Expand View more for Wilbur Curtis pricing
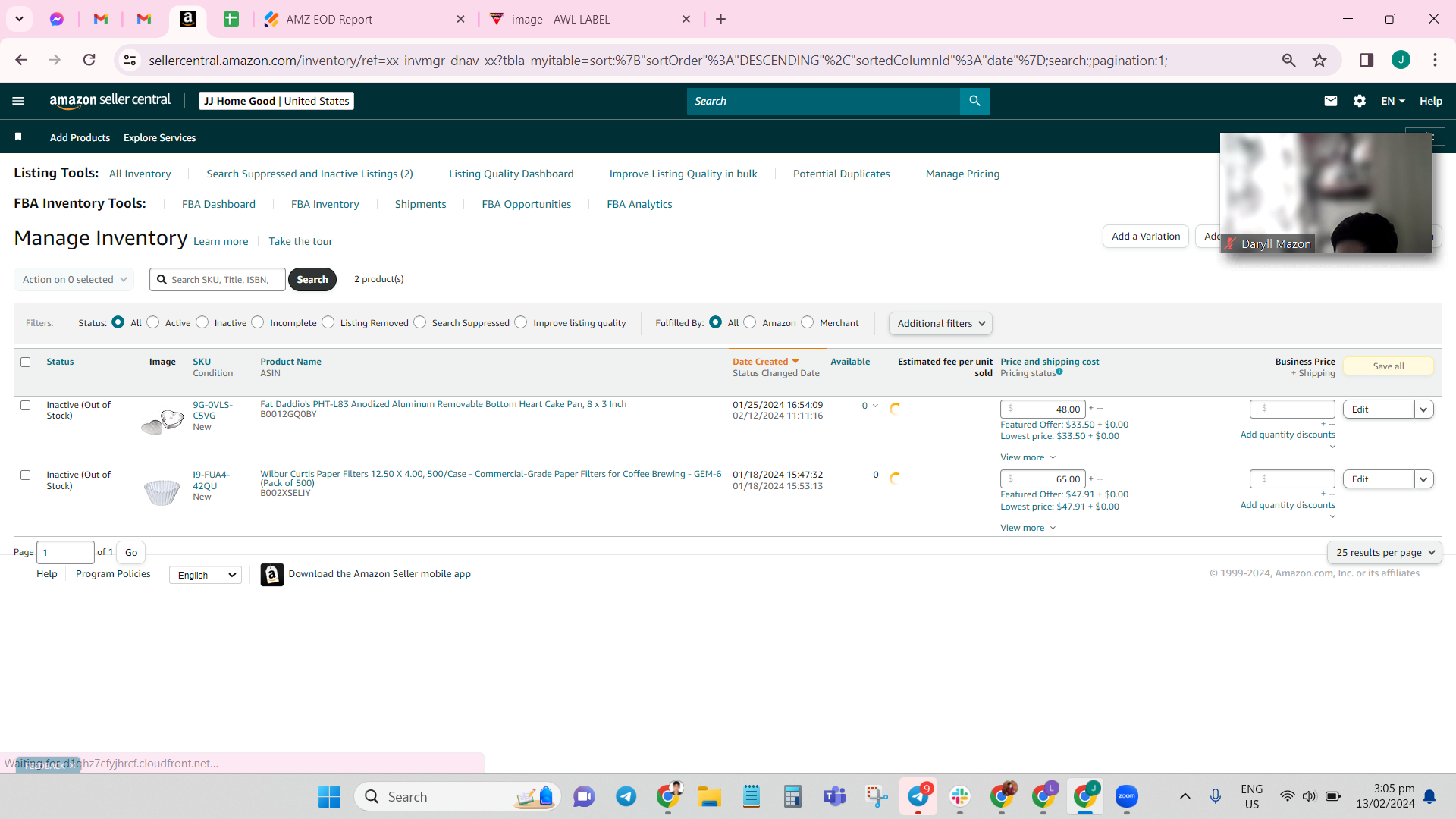The width and height of the screenshot is (1456, 819). tap(1028, 528)
